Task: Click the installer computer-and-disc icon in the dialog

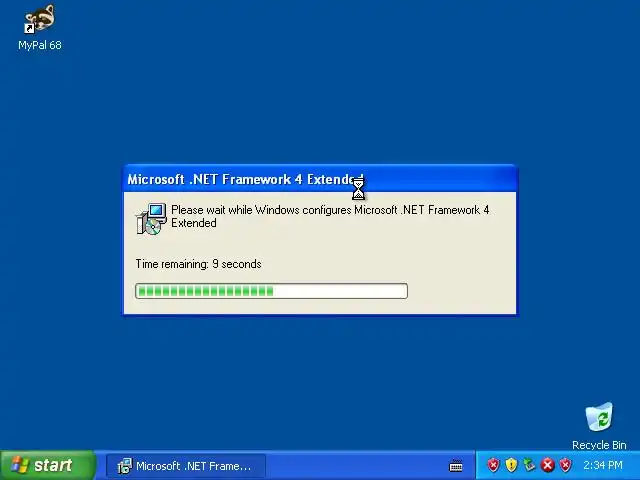Action: (x=151, y=219)
